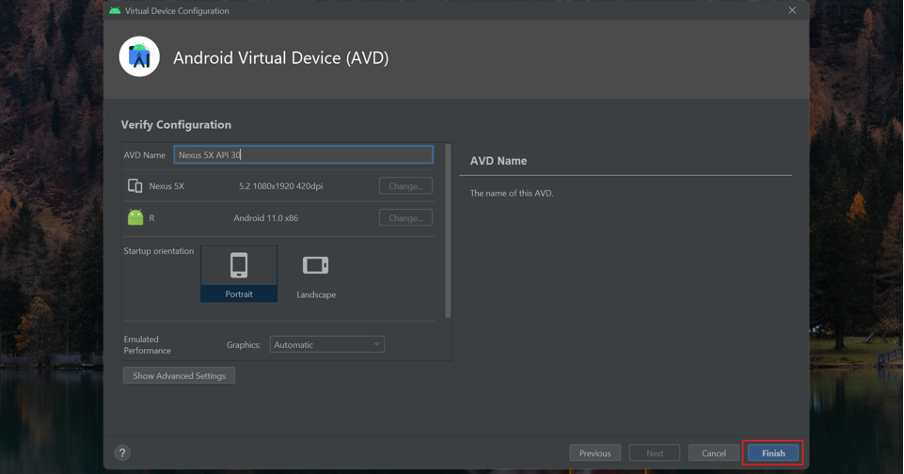This screenshot has width=904, height=474.
Task: Close the Virtual Device Configuration window
Action: (792, 10)
